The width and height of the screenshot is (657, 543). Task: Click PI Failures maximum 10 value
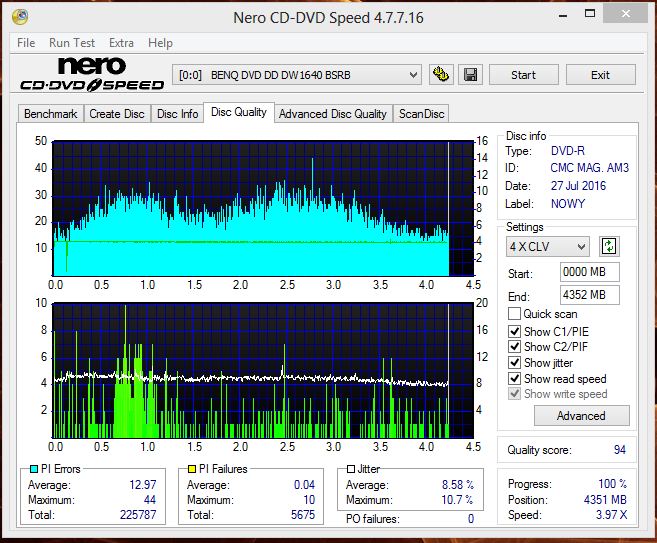pyautogui.click(x=309, y=499)
